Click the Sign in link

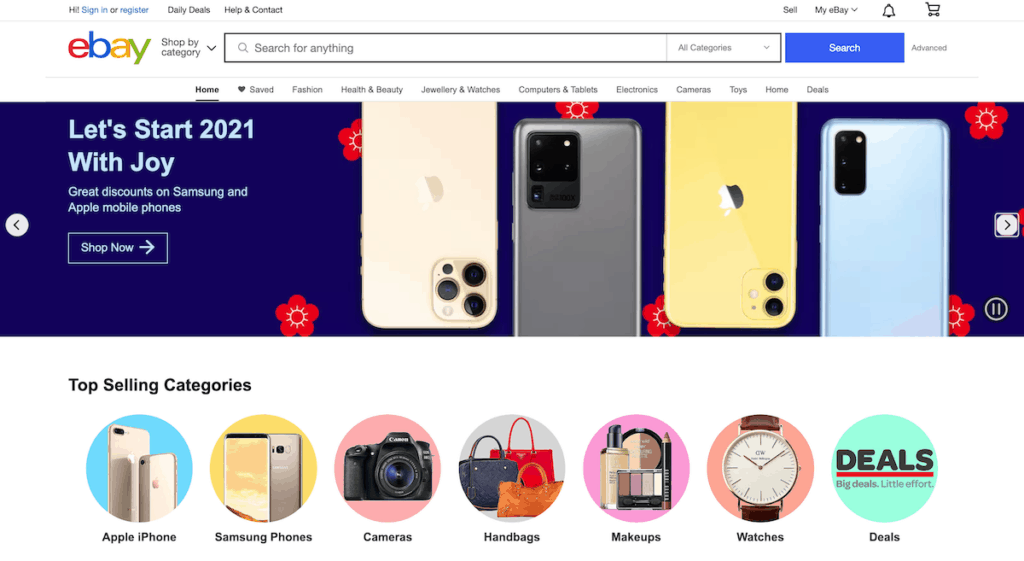[x=95, y=10]
